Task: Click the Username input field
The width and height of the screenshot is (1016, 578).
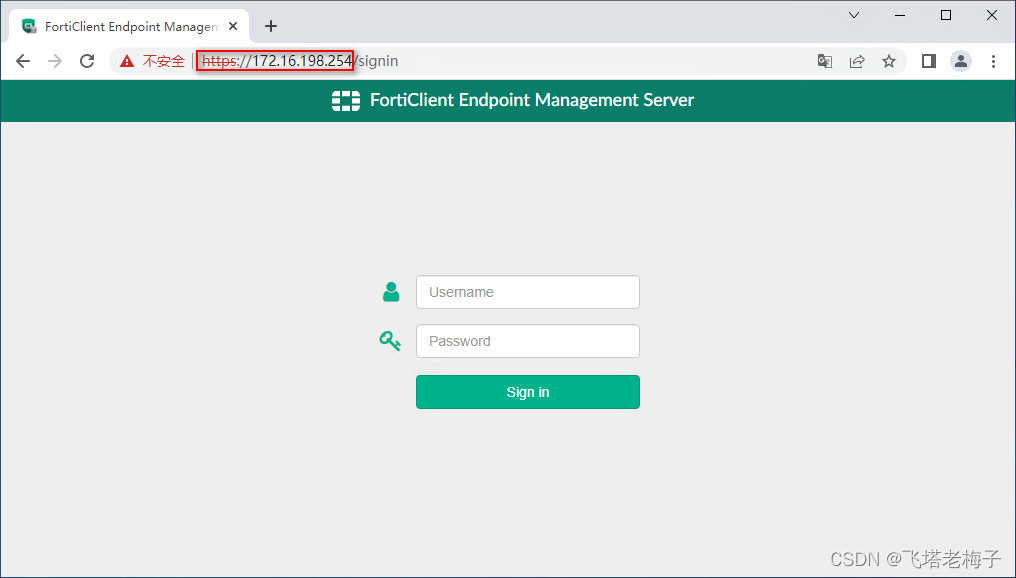Action: pos(527,292)
